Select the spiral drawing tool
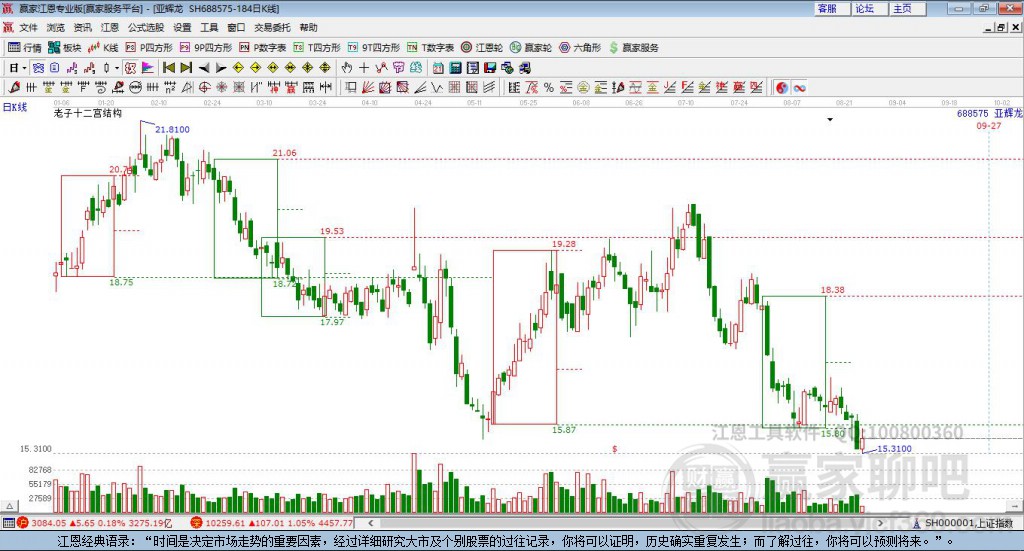Image resolution: width=1024 pixels, height=551 pixels. [x=101, y=87]
